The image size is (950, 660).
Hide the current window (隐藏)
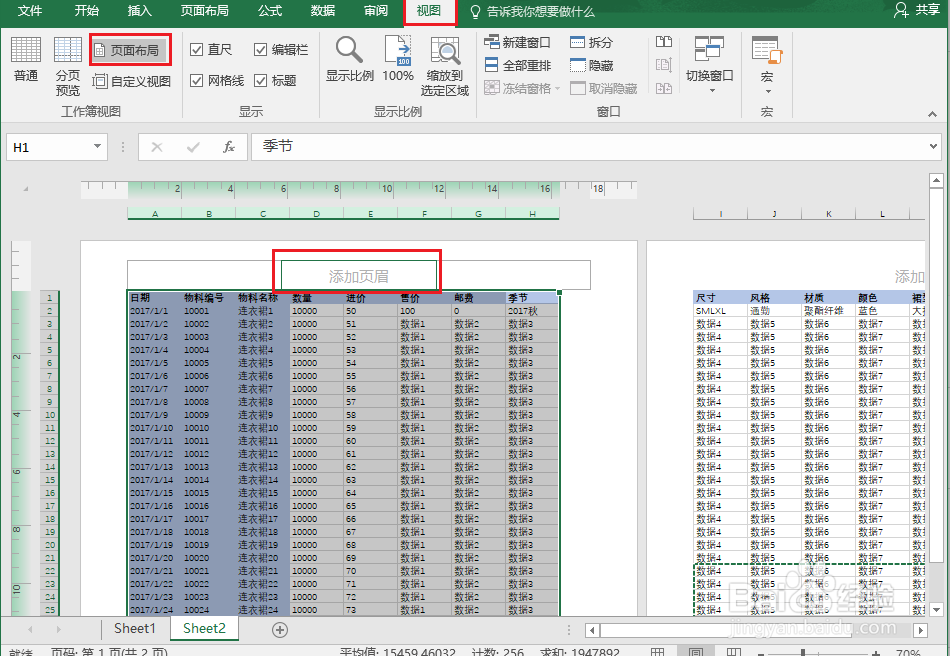(591, 65)
